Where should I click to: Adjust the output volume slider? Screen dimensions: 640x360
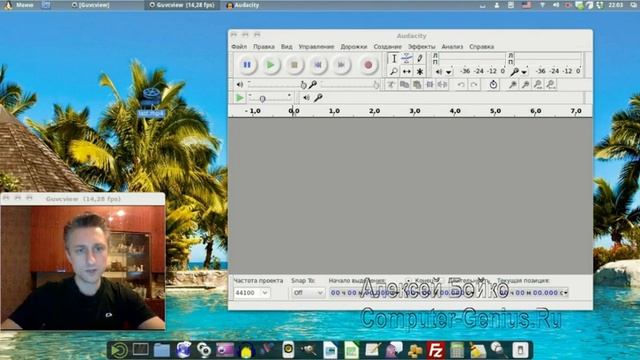click(278, 84)
